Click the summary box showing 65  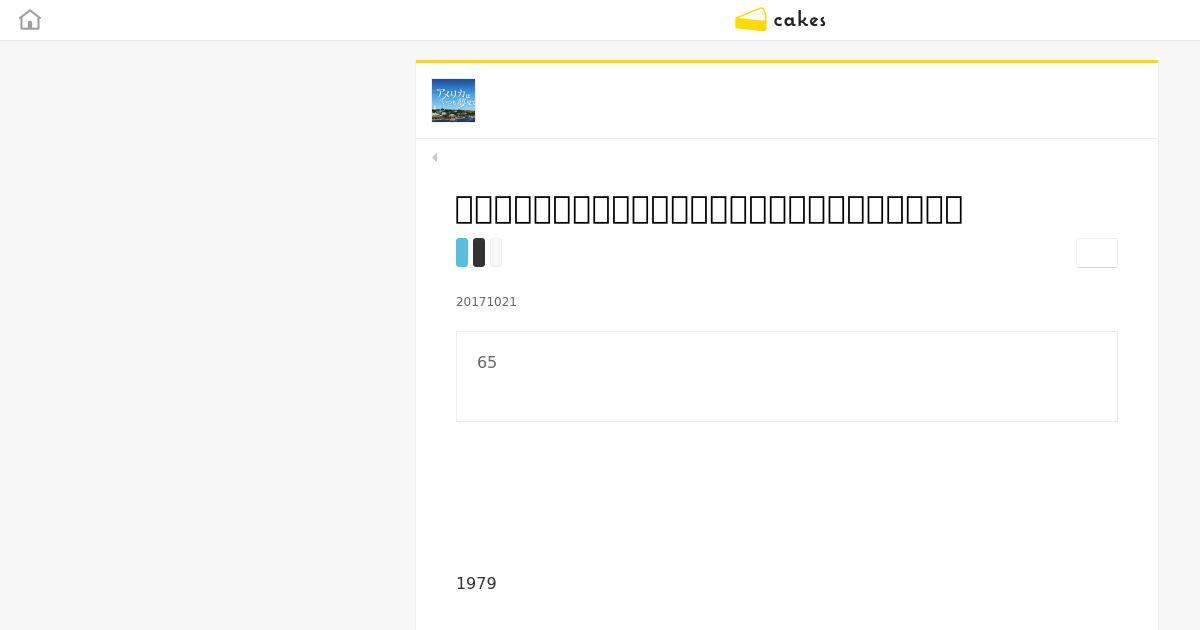click(787, 376)
